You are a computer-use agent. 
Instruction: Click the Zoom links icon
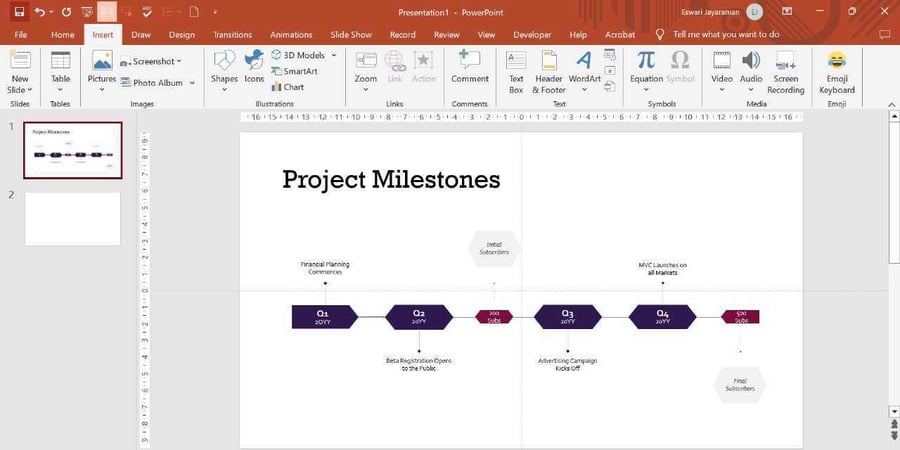click(x=366, y=60)
